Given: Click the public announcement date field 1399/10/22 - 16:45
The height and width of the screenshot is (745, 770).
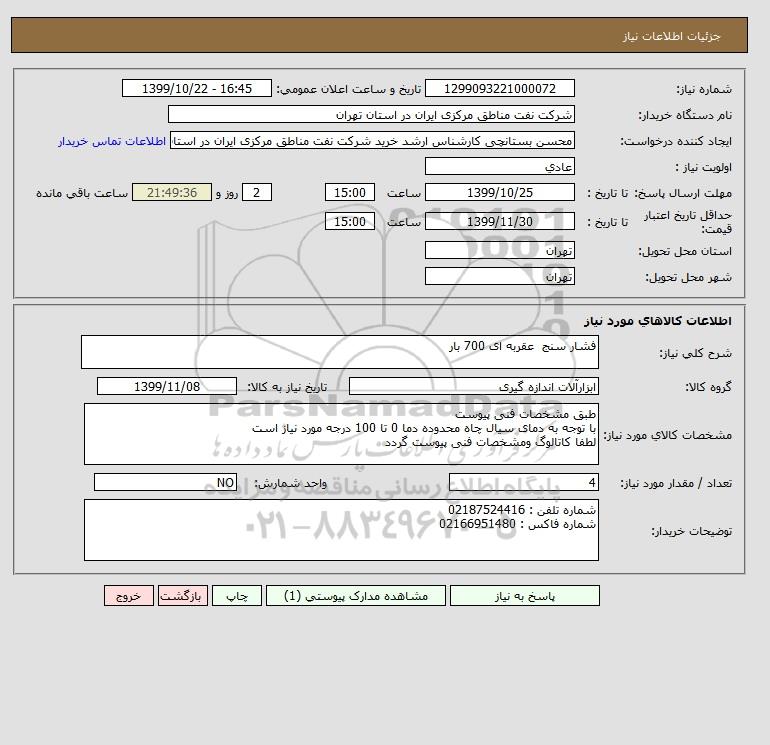Looking at the screenshot, I should [x=196, y=89].
